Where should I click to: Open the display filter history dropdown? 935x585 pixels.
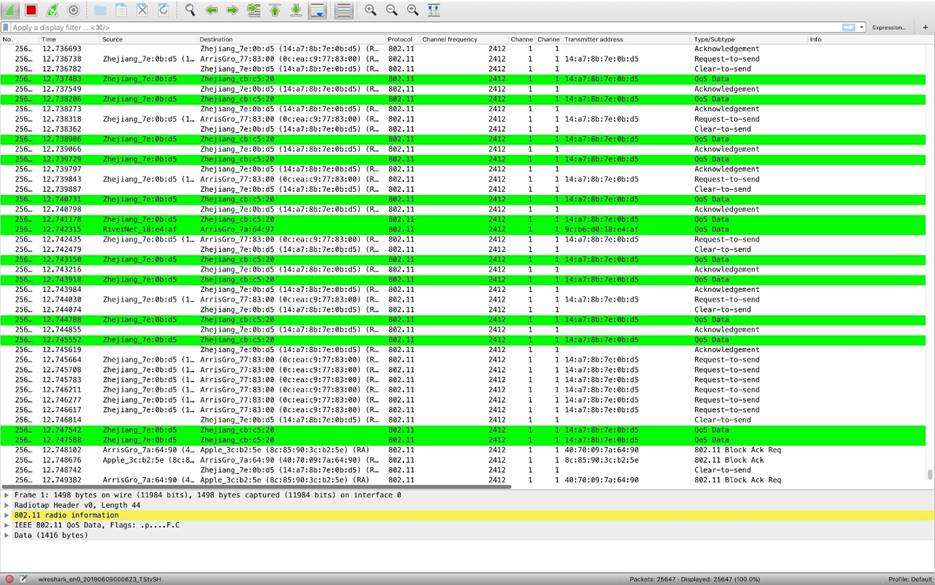click(861, 27)
